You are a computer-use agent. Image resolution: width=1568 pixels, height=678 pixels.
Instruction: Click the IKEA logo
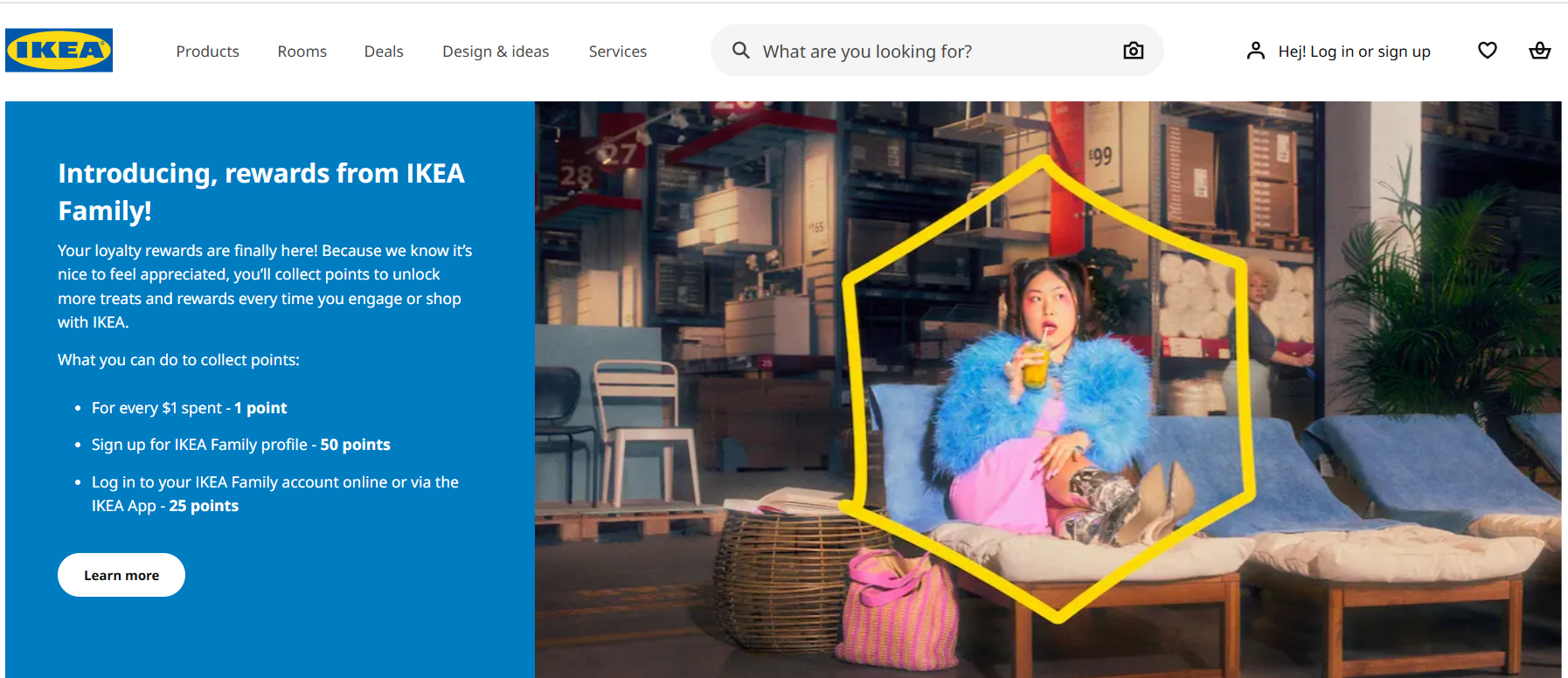59,51
